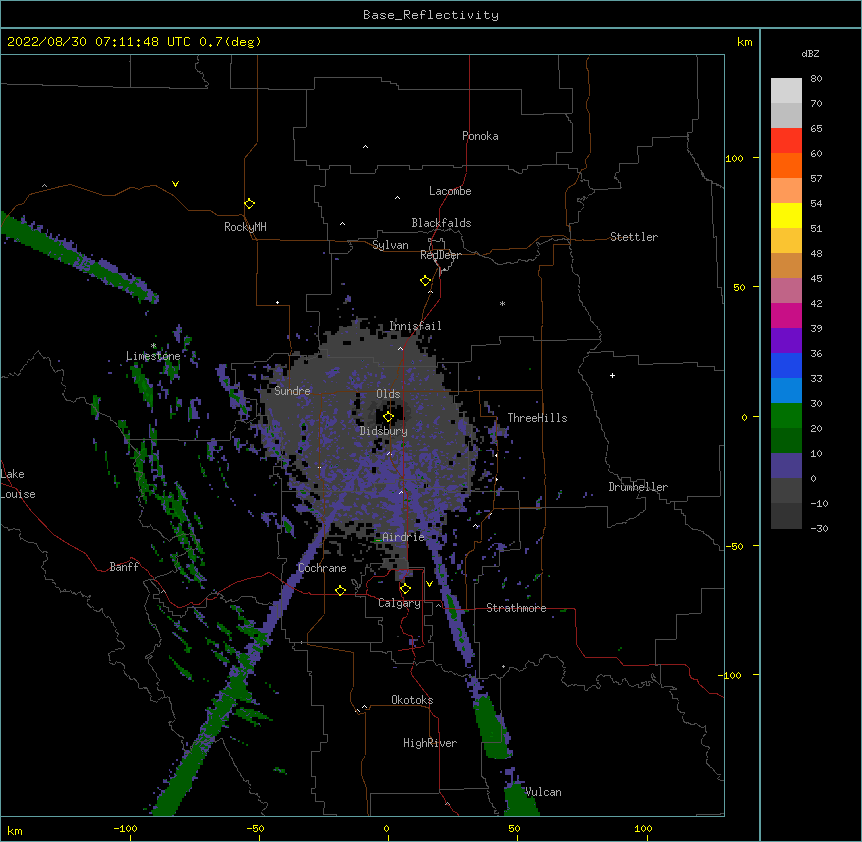862x842 pixels.
Task: Click the asterisk marker above Limestone
Action: (x=153, y=346)
